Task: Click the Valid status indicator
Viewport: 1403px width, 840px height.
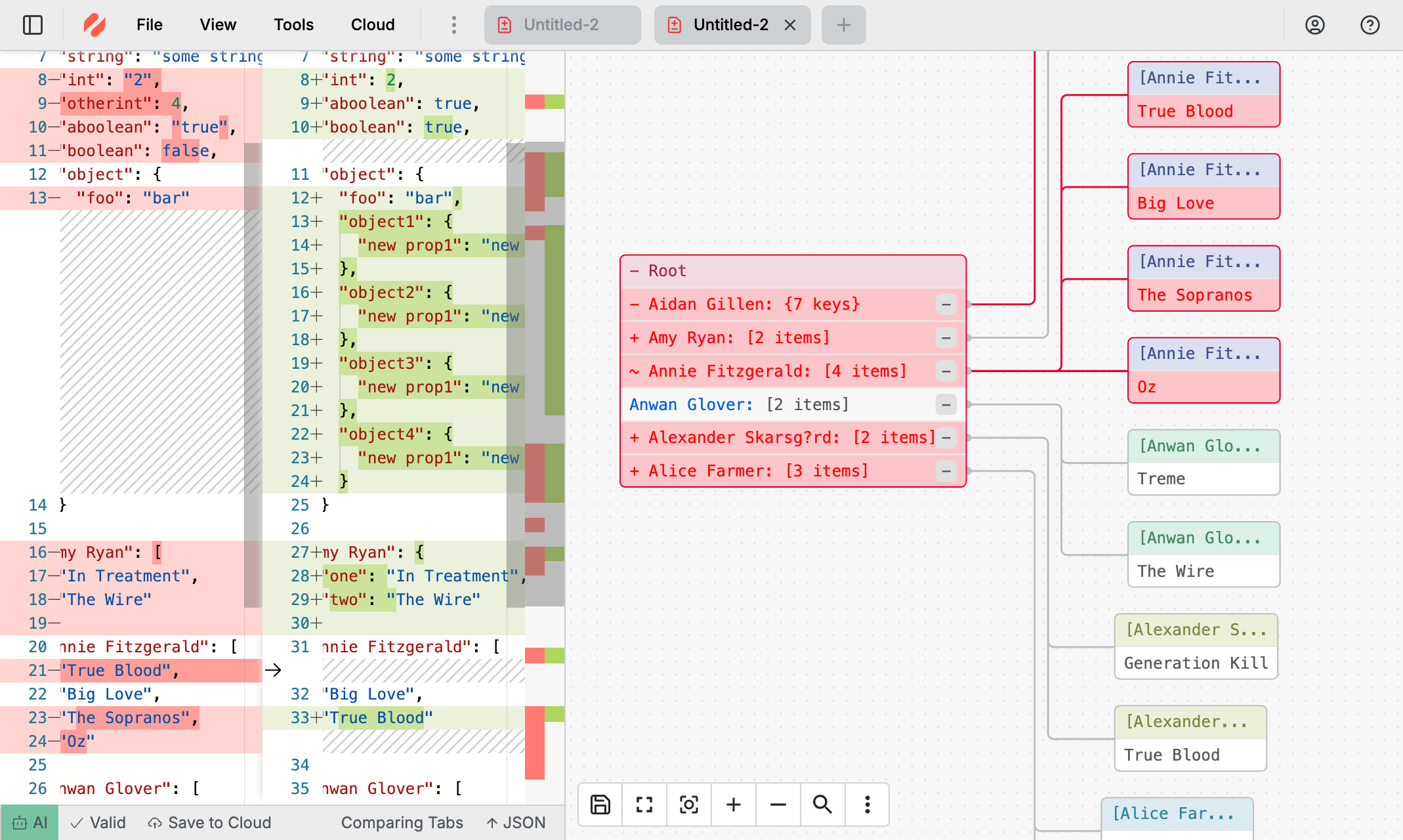Action: tap(98, 822)
